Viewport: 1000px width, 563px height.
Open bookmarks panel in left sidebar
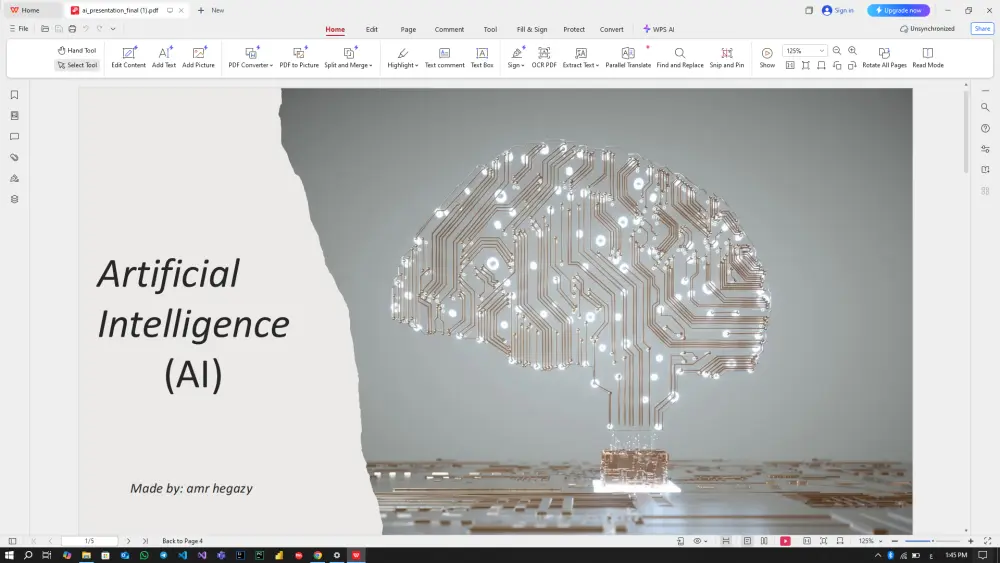click(x=14, y=95)
